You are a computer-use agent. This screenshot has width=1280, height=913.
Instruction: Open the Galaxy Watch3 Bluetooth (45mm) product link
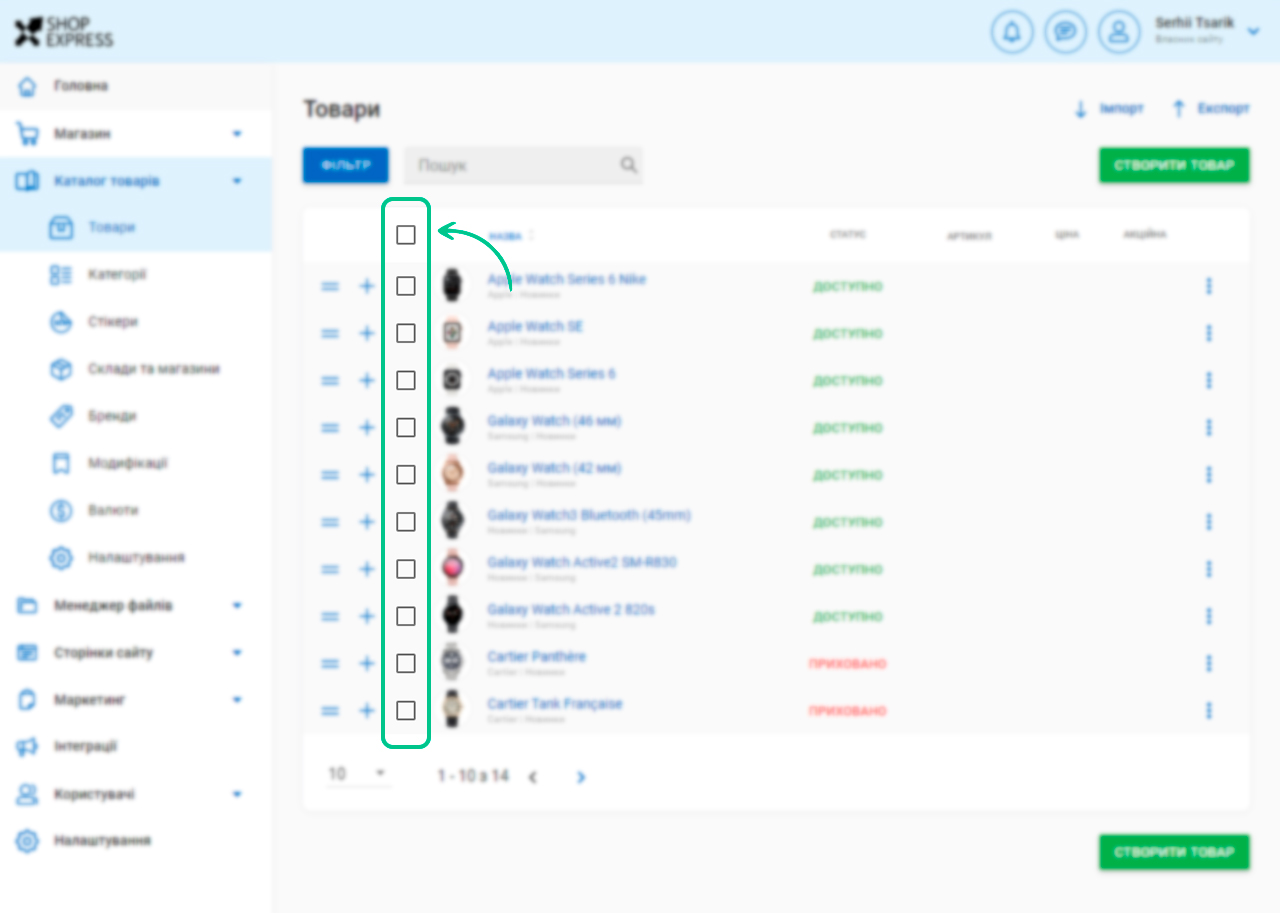point(589,515)
